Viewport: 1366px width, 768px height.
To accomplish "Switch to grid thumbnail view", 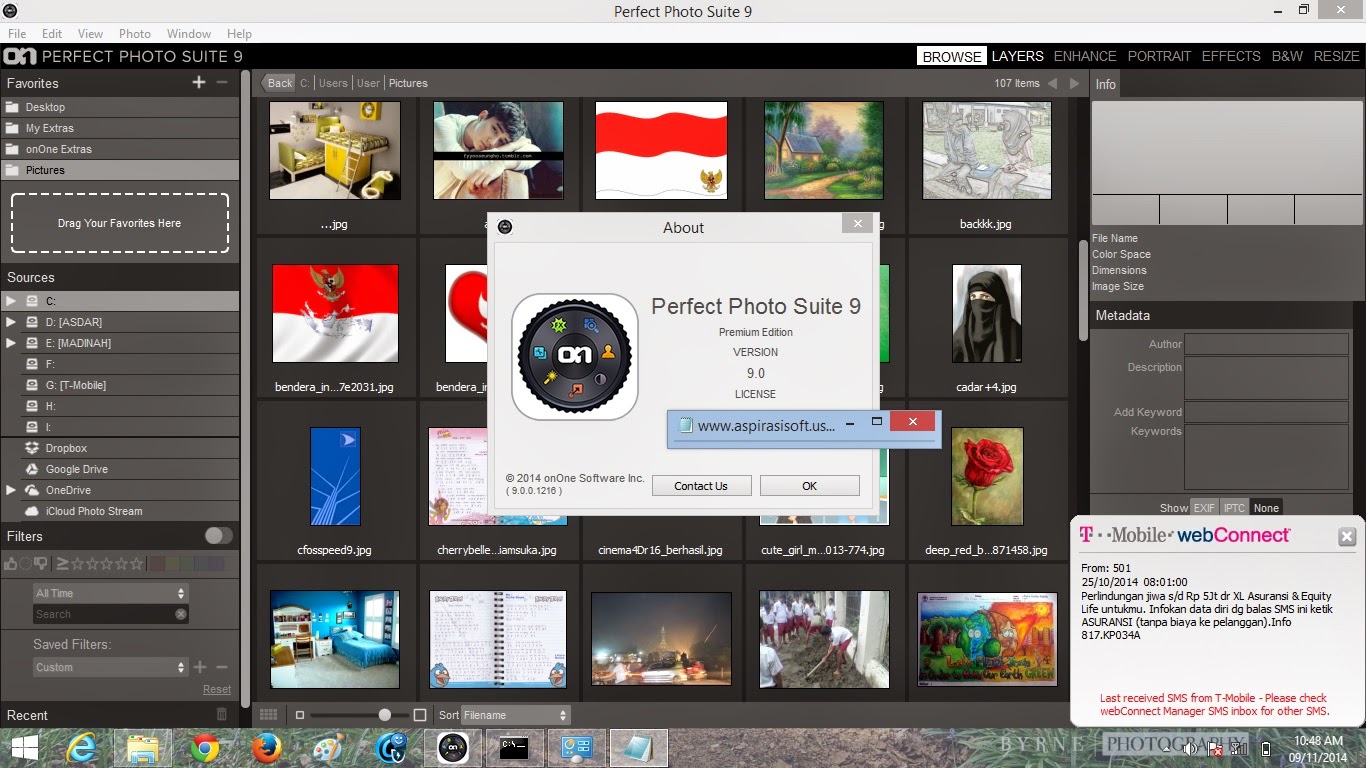I will (x=268, y=715).
